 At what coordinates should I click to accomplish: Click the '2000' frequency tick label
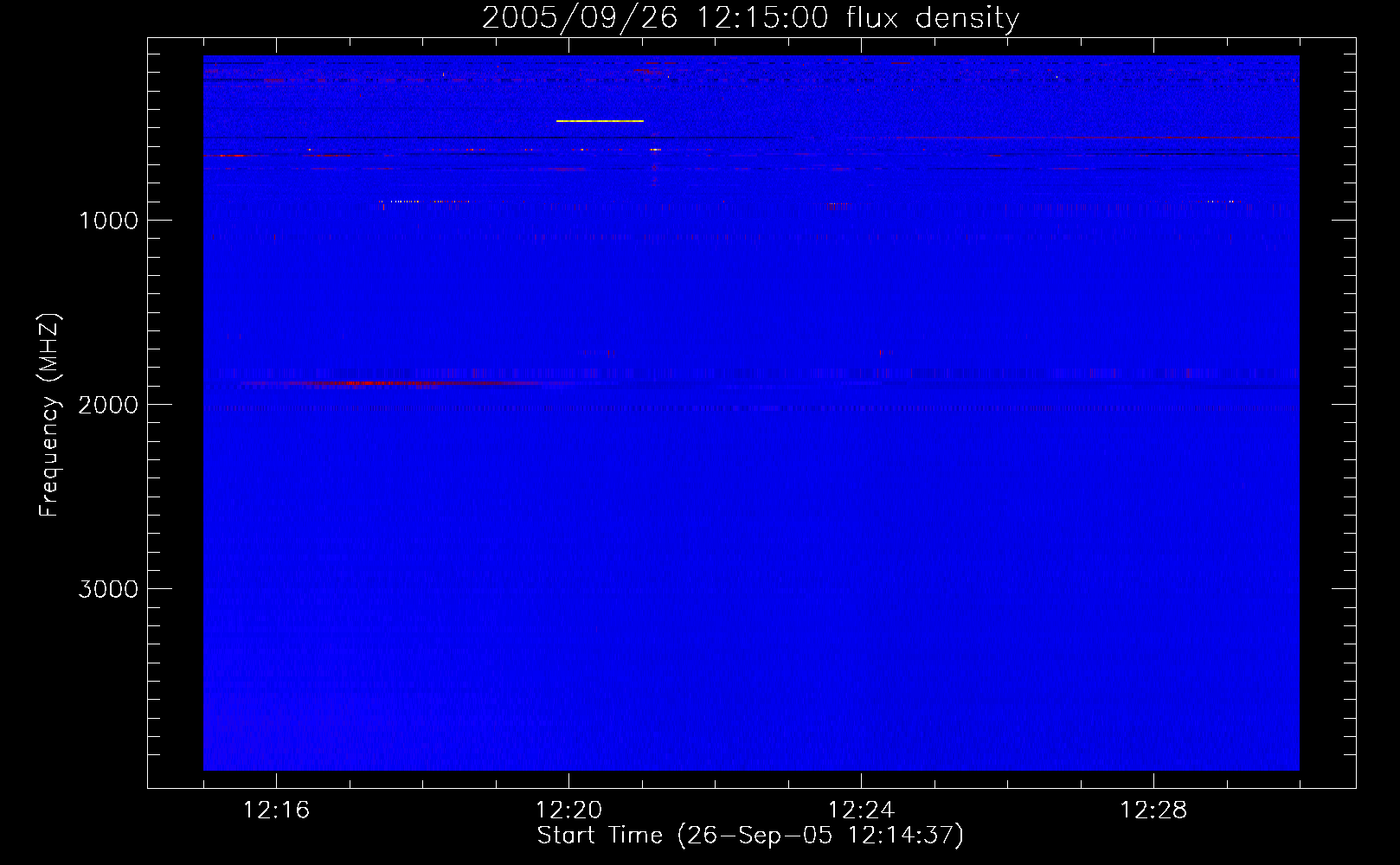(x=108, y=405)
